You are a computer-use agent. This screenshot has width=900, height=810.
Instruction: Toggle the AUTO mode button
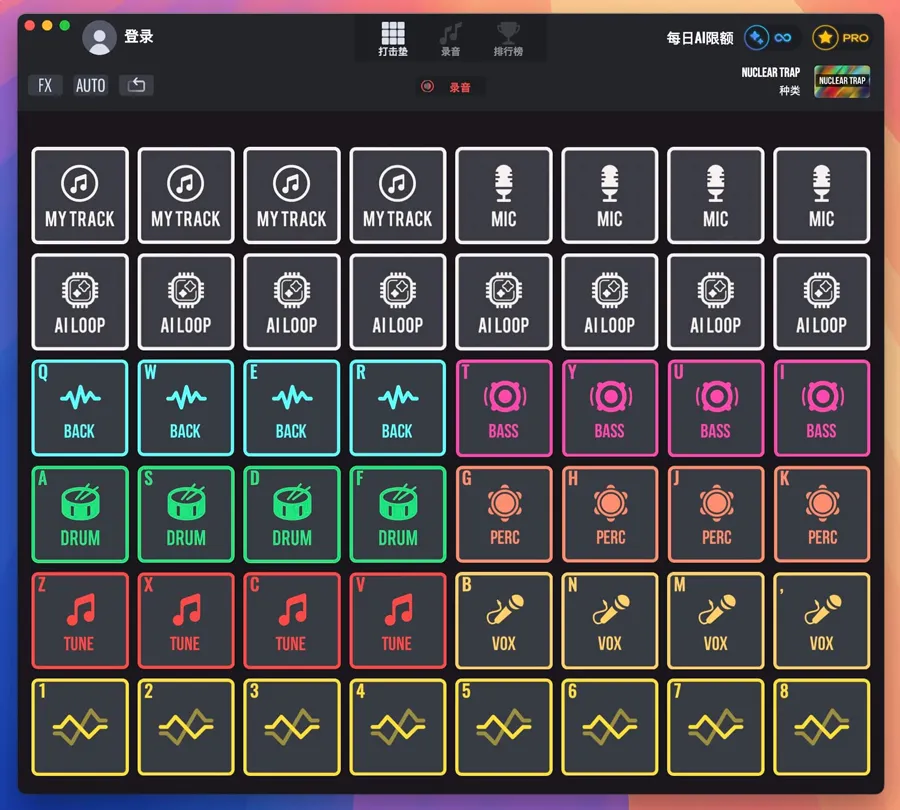[91, 85]
